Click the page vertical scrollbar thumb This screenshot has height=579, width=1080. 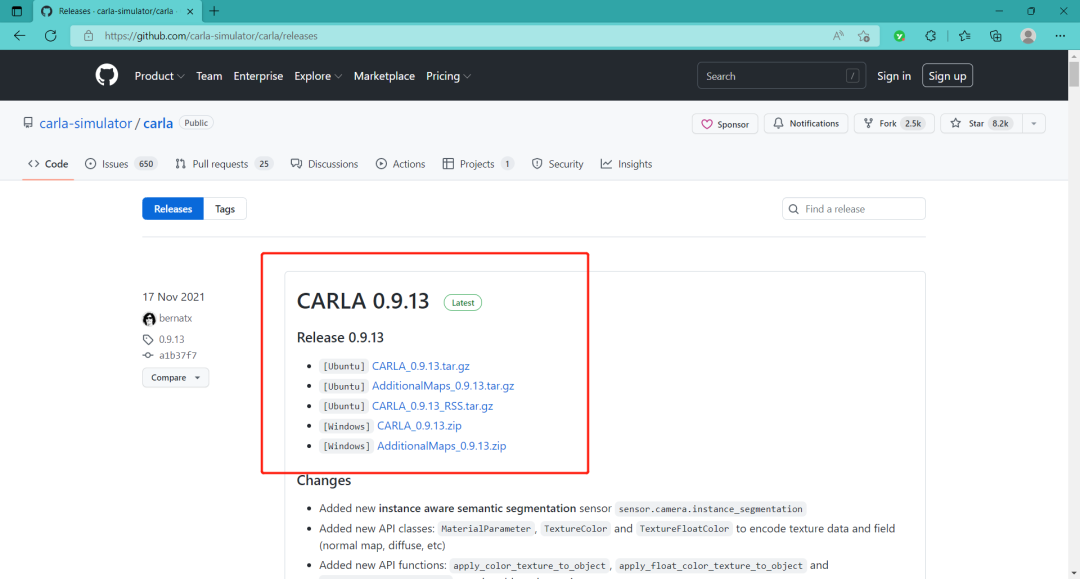[x=1074, y=74]
